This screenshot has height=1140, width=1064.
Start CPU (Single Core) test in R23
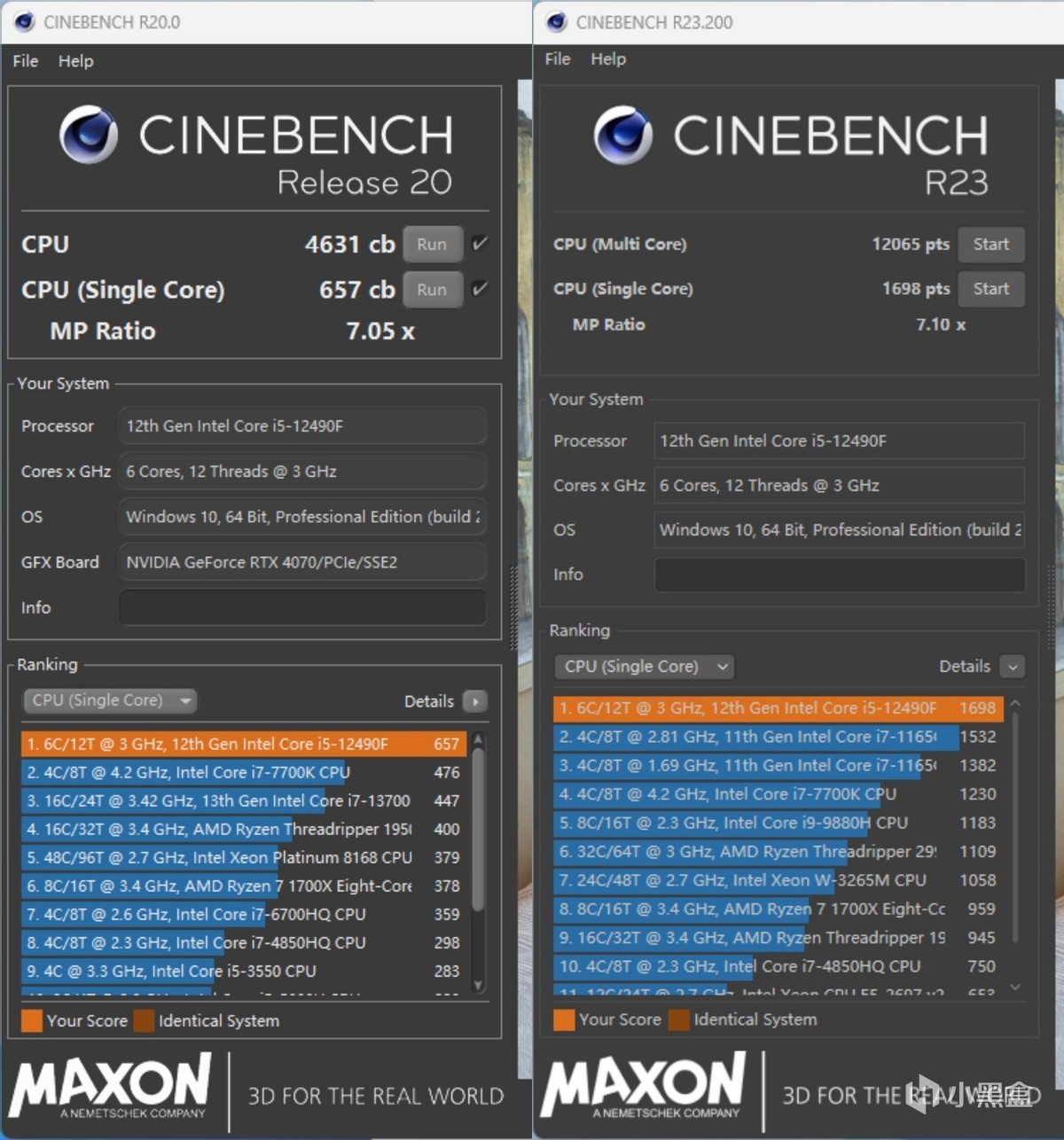pyautogui.click(x=991, y=289)
